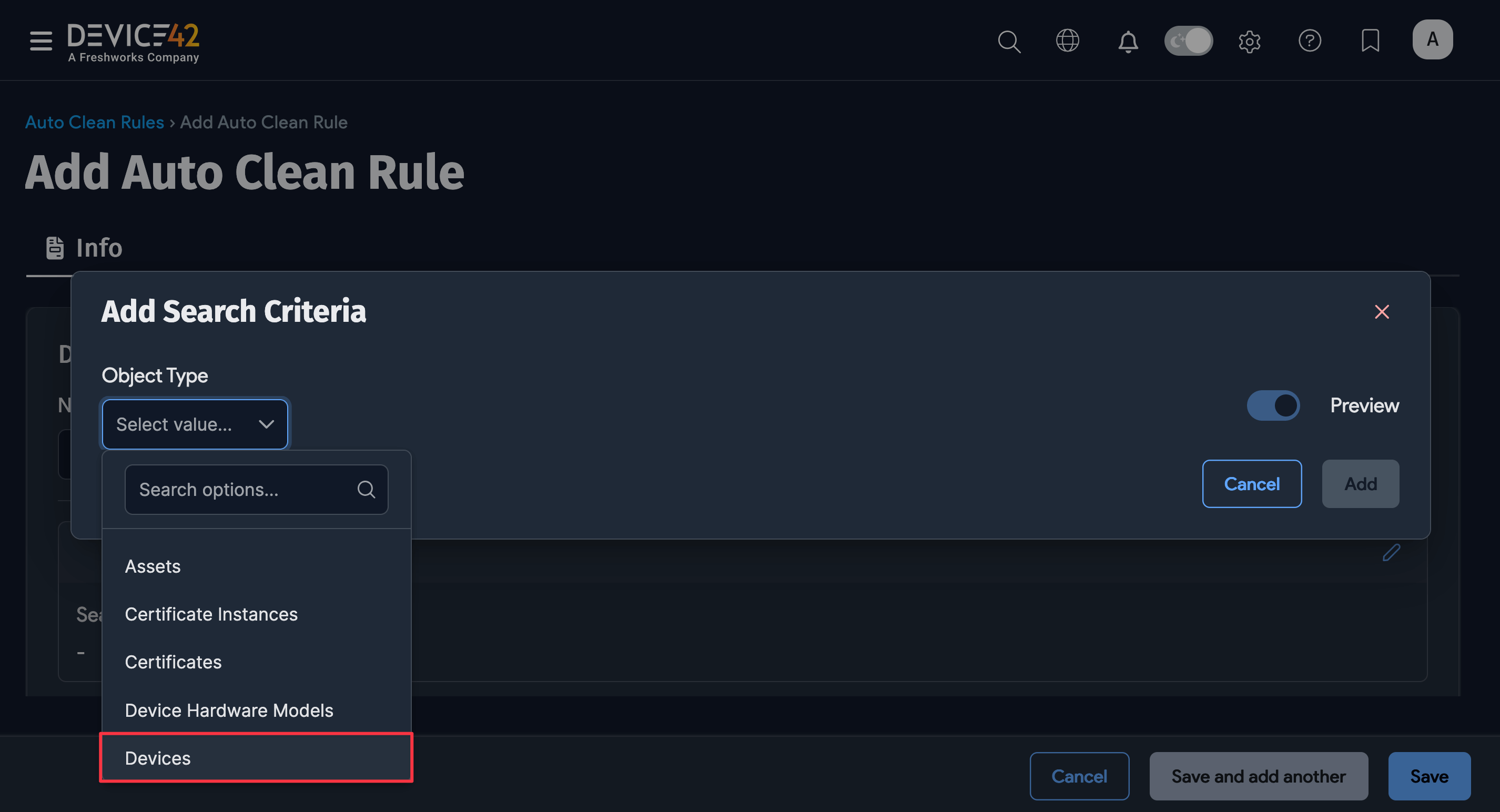Click the bookmarks icon
Image resolution: width=1500 pixels, height=812 pixels.
coord(1371,40)
